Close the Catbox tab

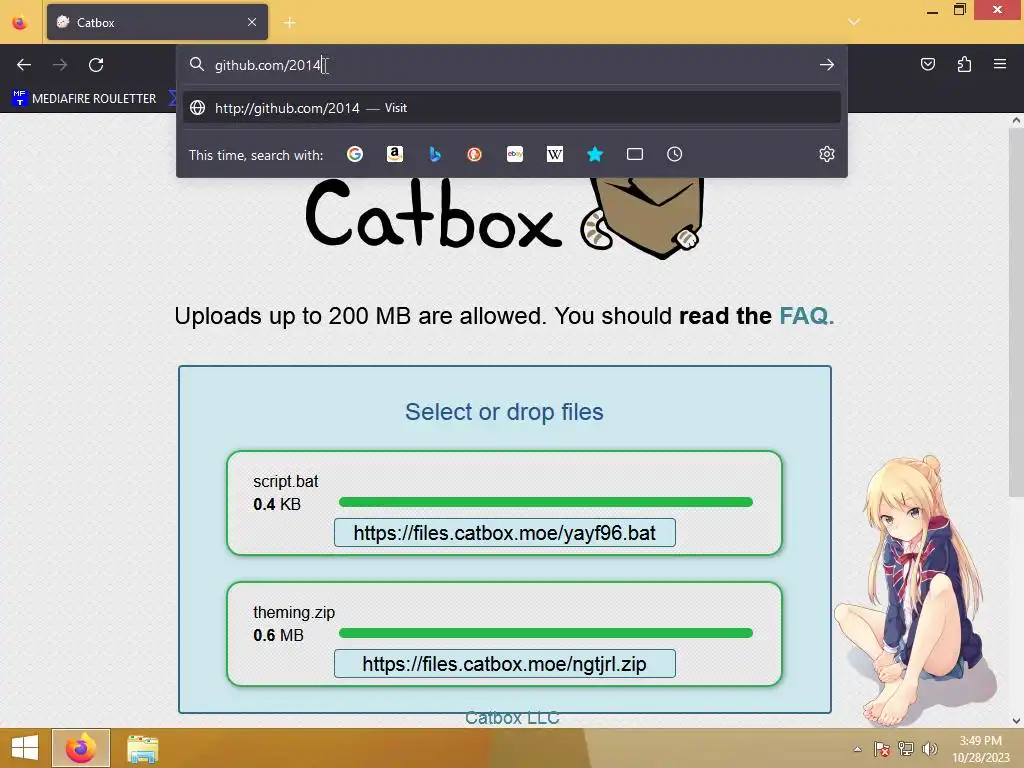tap(252, 22)
